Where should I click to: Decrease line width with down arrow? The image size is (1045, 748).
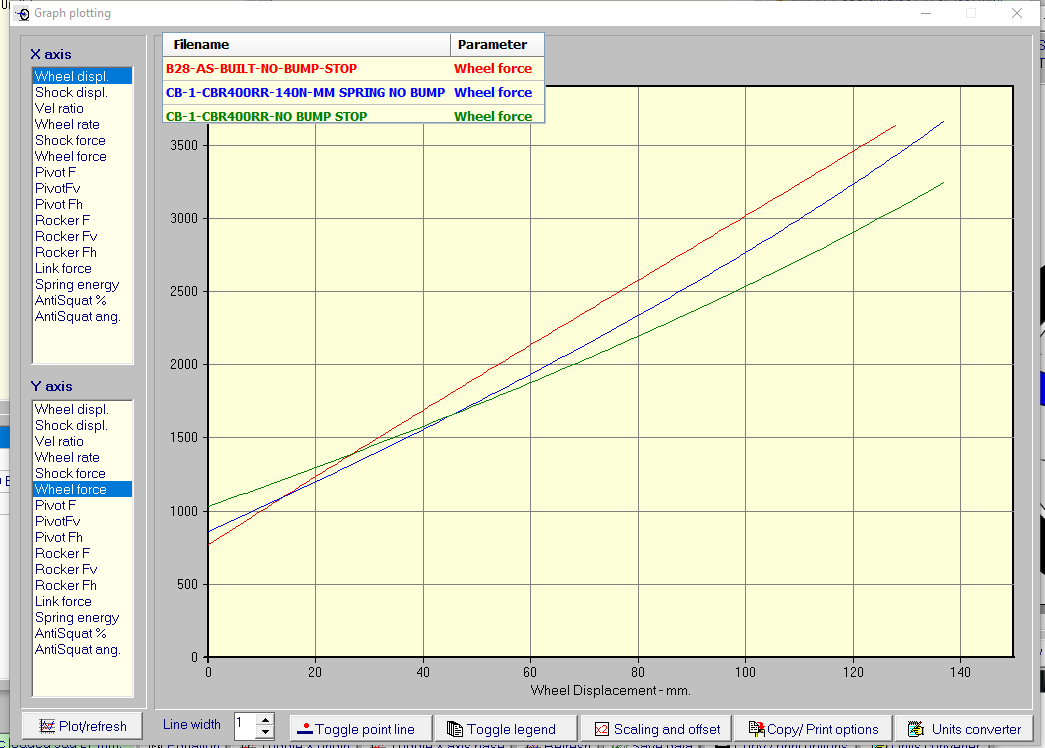point(265,733)
